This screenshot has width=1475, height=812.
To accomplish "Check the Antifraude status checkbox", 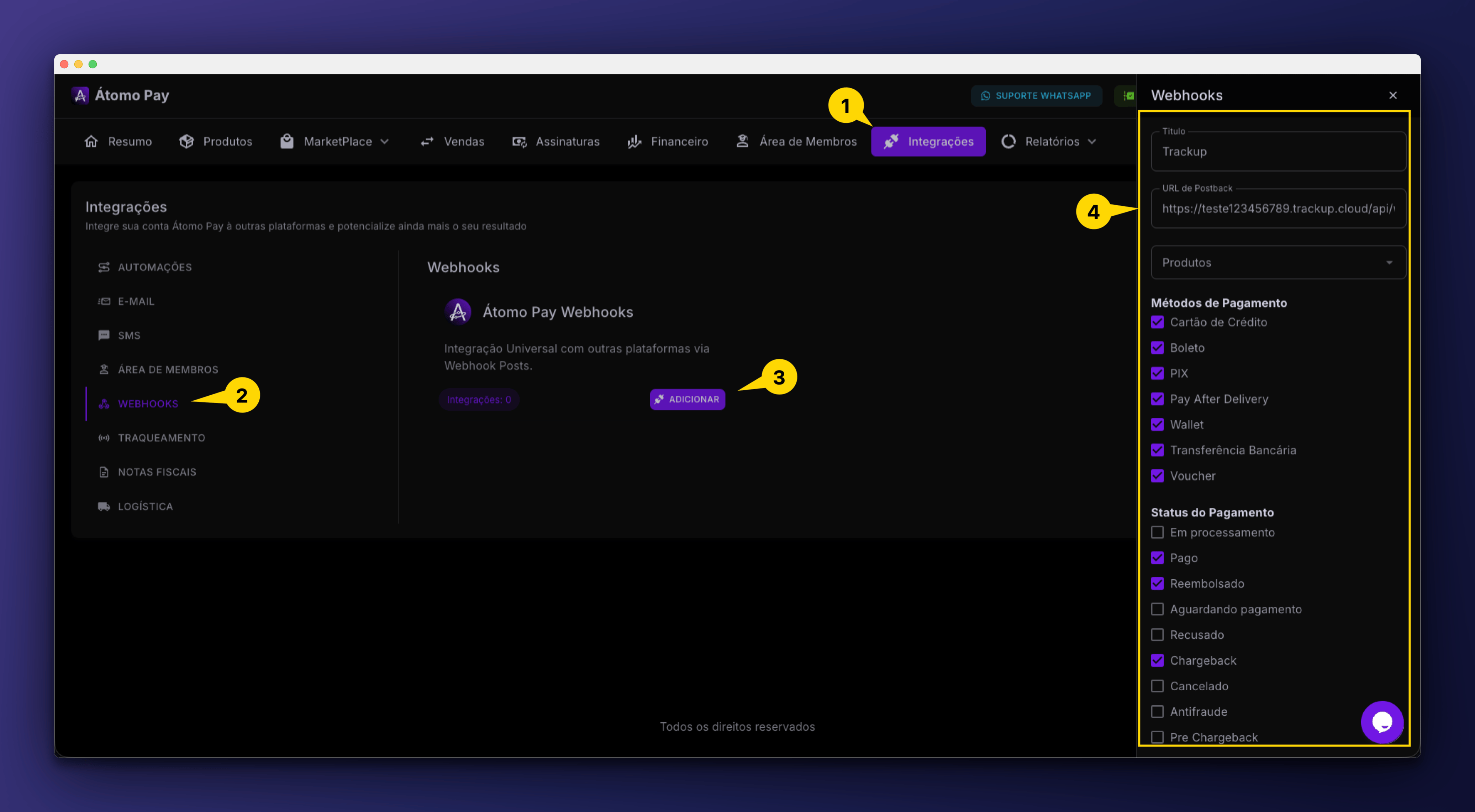I will point(1157,712).
